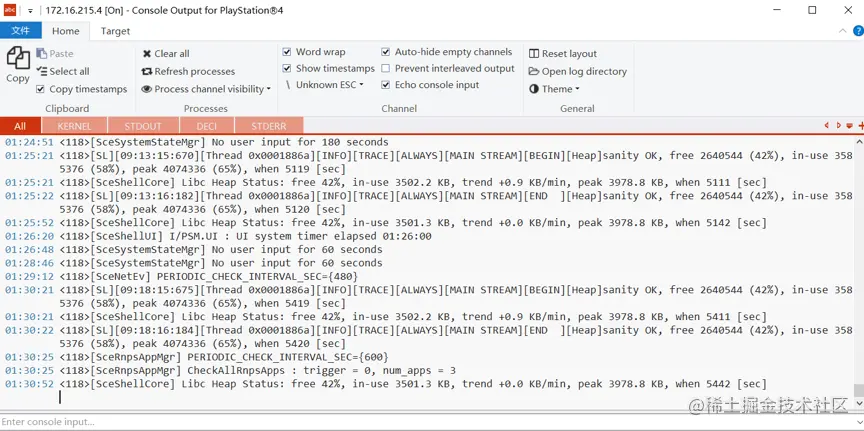Toggle Copy timestamps checkbox
Viewport: 864px width, 431px height.
(x=40, y=89)
